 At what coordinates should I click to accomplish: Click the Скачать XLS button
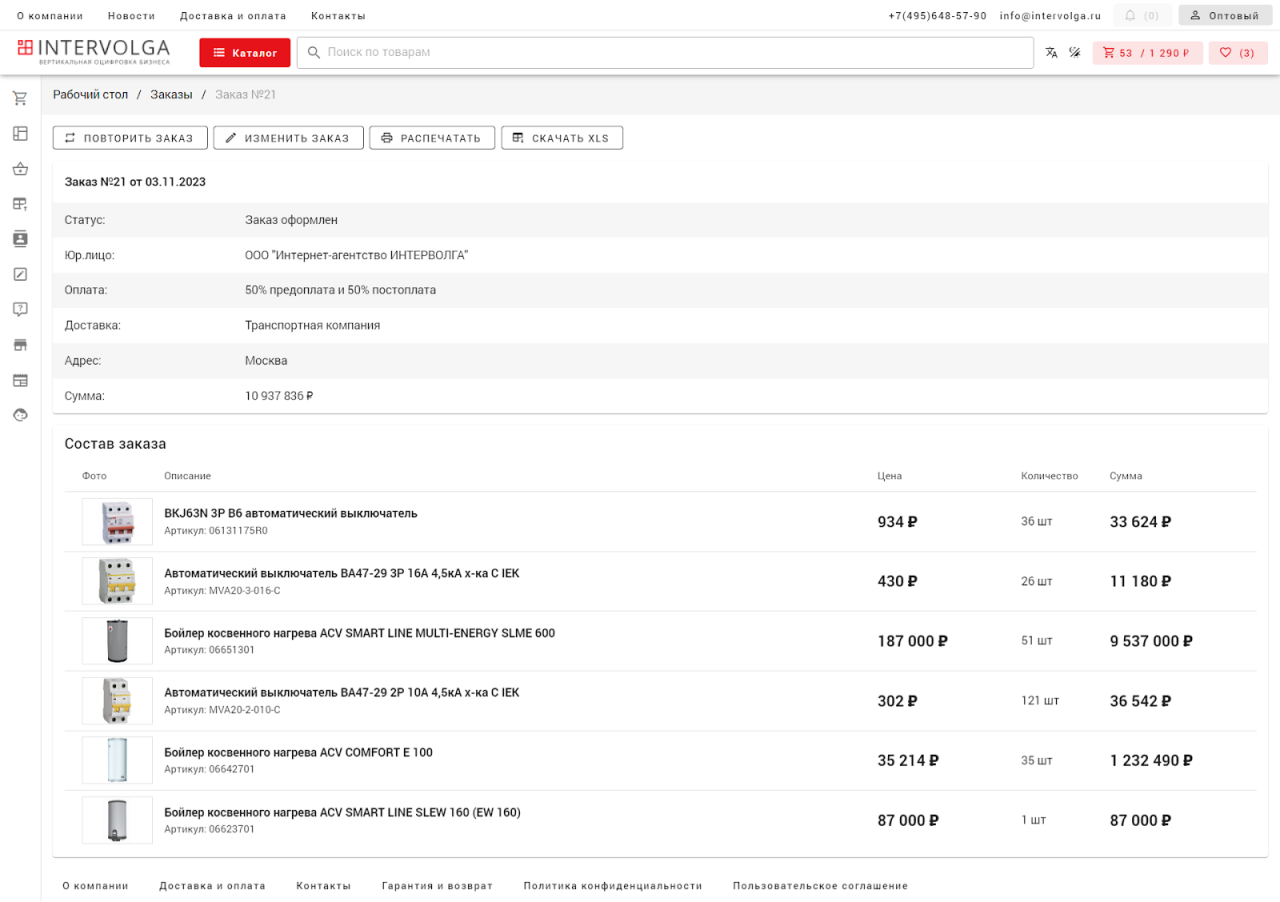pyautogui.click(x=561, y=138)
